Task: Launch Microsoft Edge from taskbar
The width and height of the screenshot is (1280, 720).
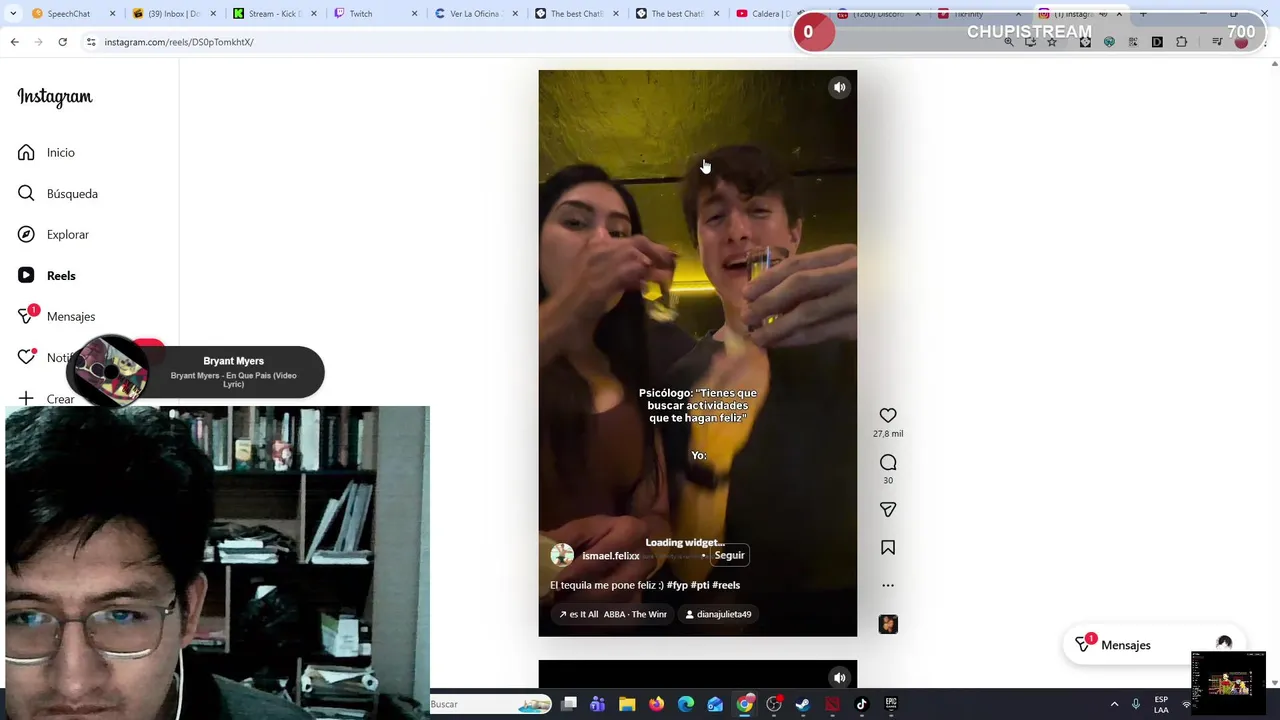Action: [x=686, y=704]
